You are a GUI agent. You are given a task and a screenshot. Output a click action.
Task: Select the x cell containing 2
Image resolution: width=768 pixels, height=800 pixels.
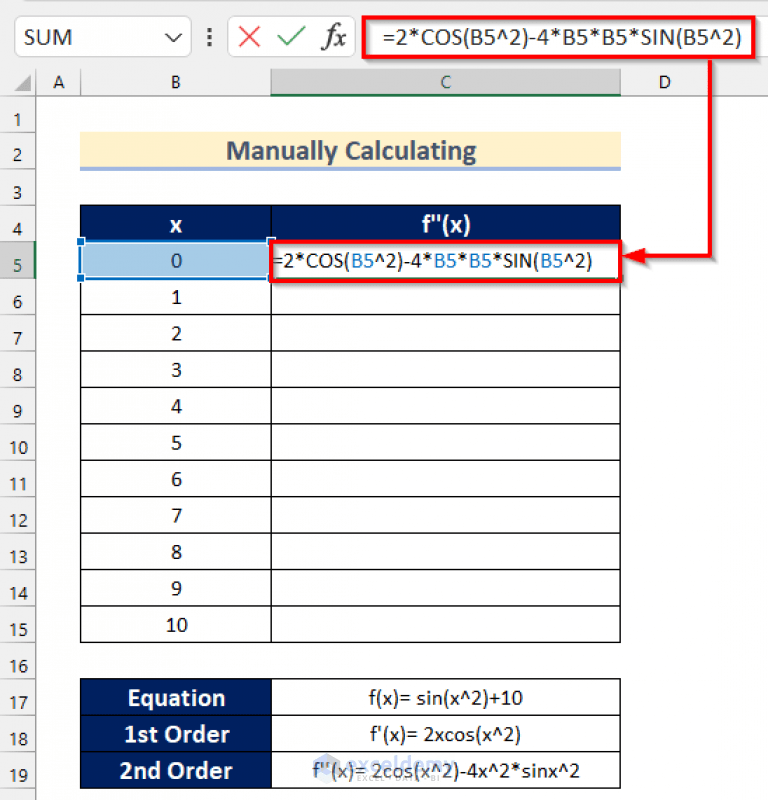(x=176, y=333)
